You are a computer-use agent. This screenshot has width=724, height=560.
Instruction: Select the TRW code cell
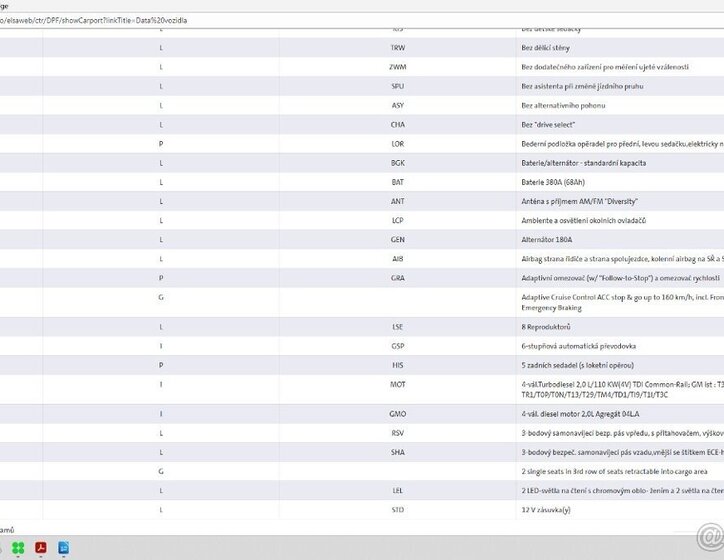point(398,47)
